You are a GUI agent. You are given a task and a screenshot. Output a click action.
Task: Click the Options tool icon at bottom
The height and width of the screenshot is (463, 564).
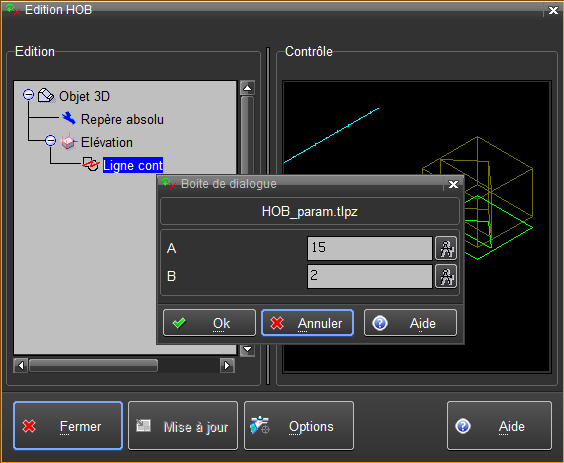(x=260, y=425)
